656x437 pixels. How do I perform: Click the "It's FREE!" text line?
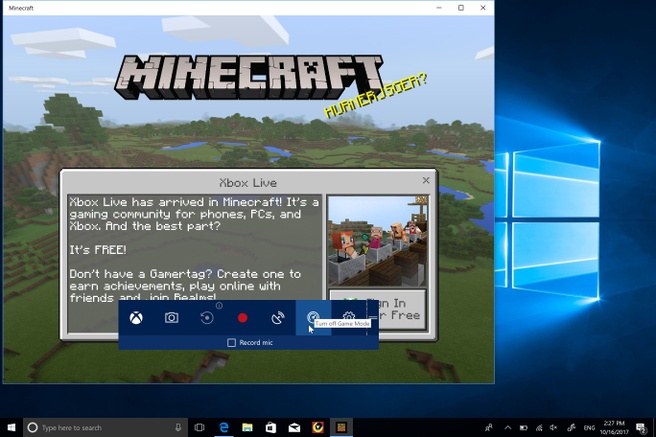click(x=97, y=250)
